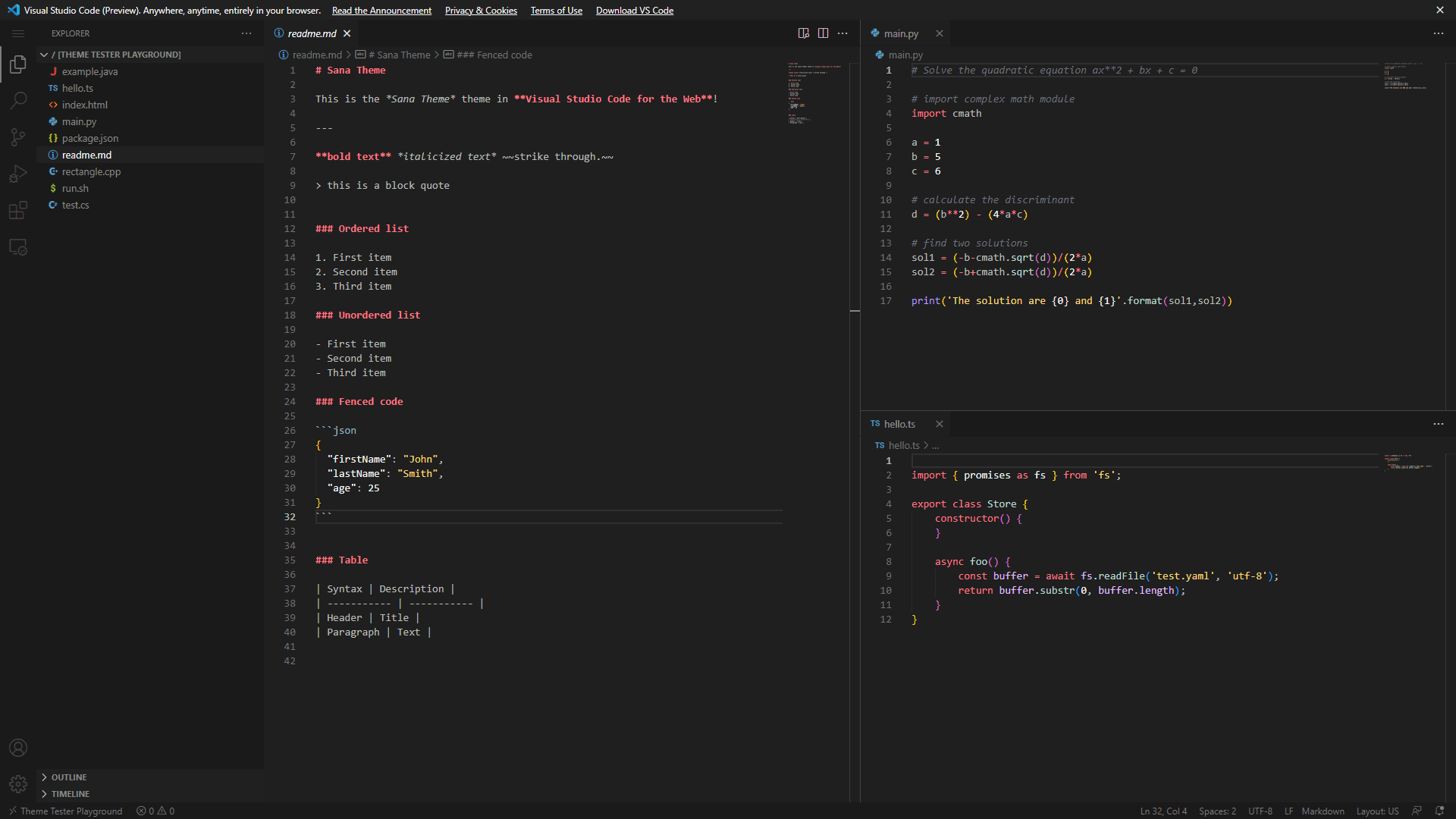Click the Read the Announcement link
The height and width of the screenshot is (819, 1456).
[x=381, y=11]
